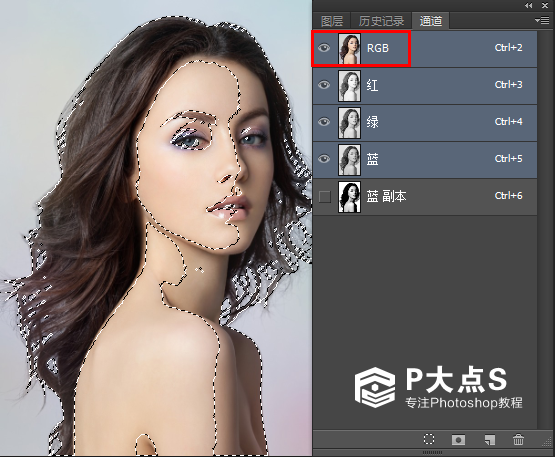The width and height of the screenshot is (555, 457).
Task: Collapse panel with double-arrow icon
Action: click(x=528, y=5)
